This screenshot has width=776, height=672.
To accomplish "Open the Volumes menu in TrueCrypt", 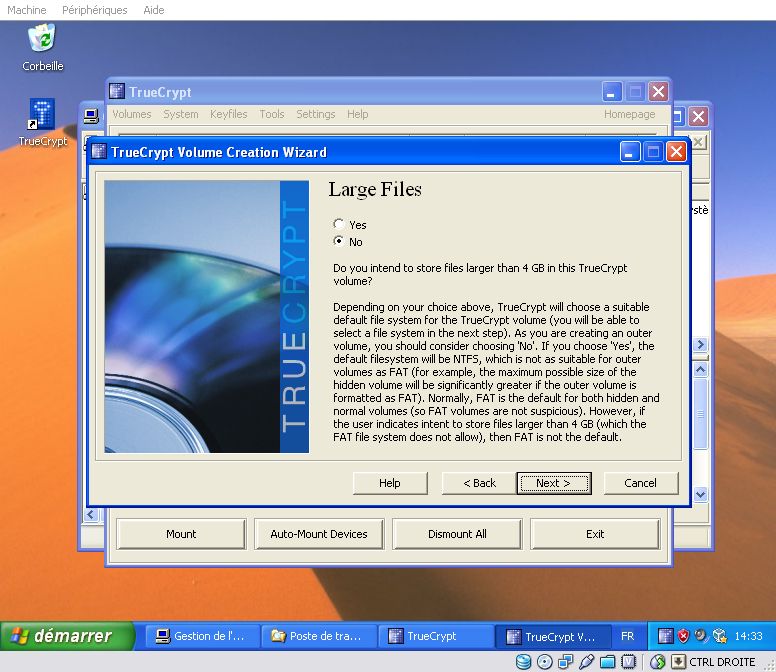I will (132, 114).
